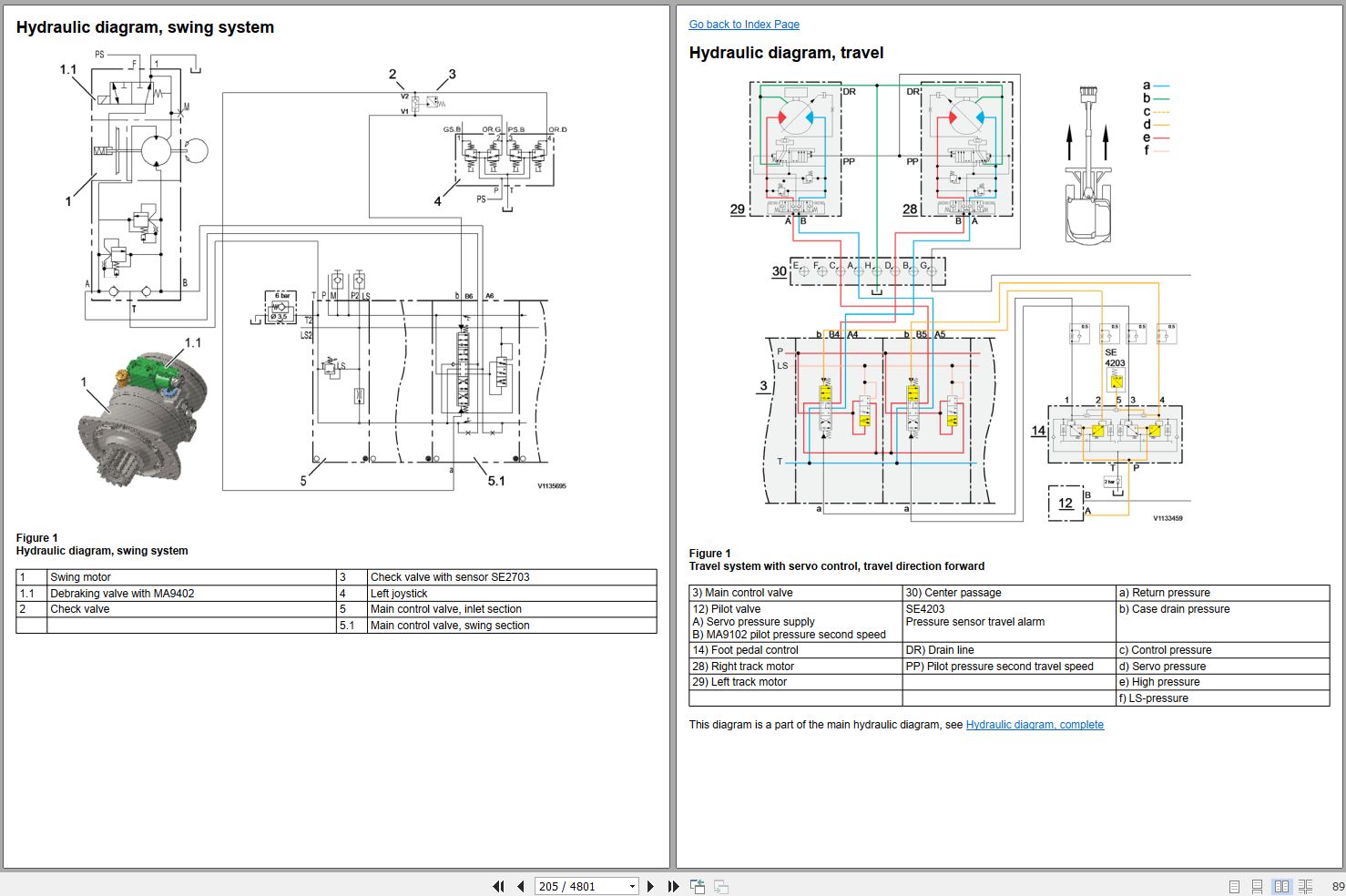Toggle two-page facing view

pos(1281,886)
